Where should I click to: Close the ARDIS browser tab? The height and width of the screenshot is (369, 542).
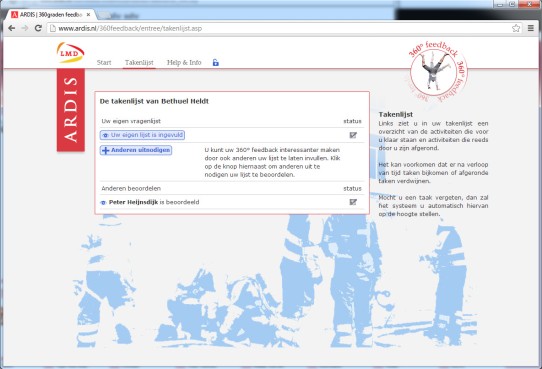pos(88,15)
